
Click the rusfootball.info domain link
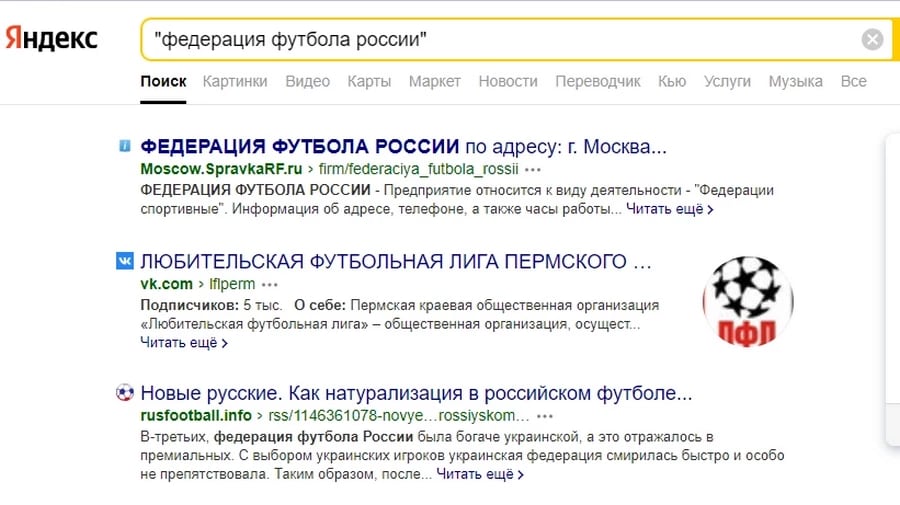(196, 415)
